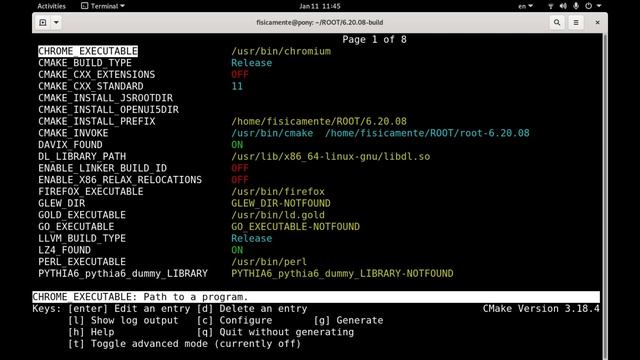Click the volume speaker icon
This screenshot has height=360, width=640.
tap(563, 6)
